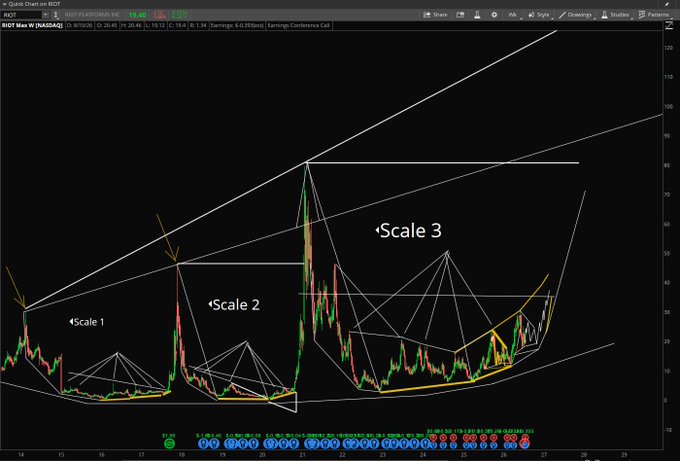Open the Patterns menu
Image resolution: width=680 pixels, height=461 pixels.
(x=654, y=15)
